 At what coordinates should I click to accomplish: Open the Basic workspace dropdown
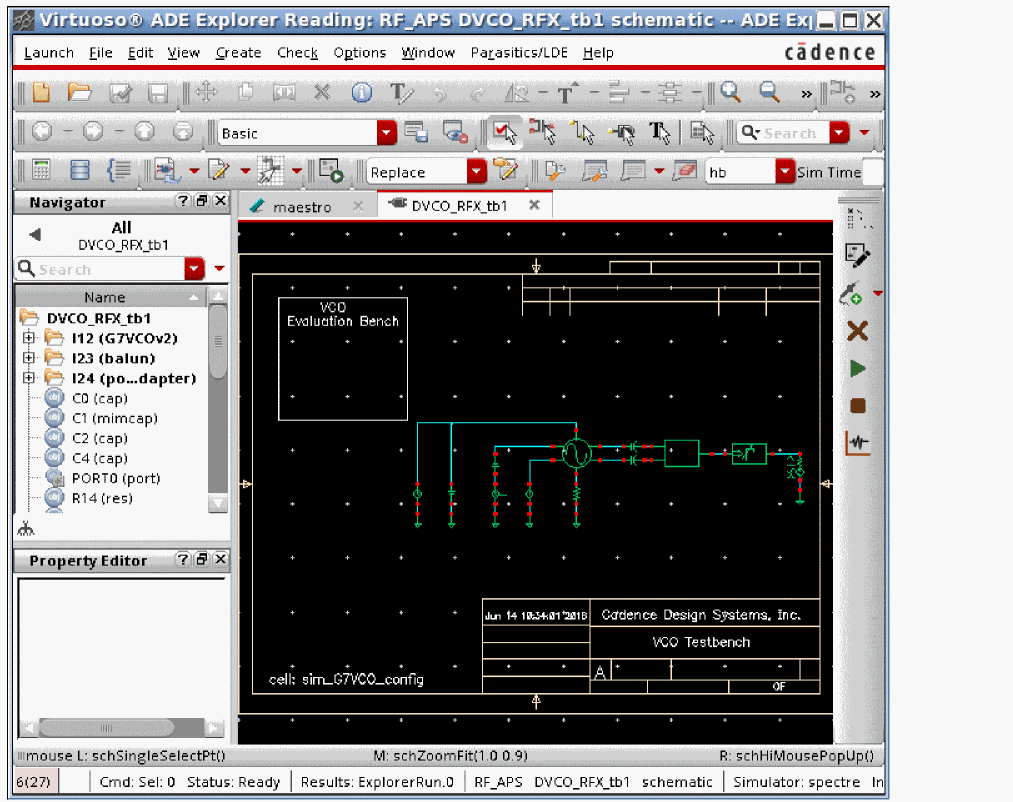386,133
